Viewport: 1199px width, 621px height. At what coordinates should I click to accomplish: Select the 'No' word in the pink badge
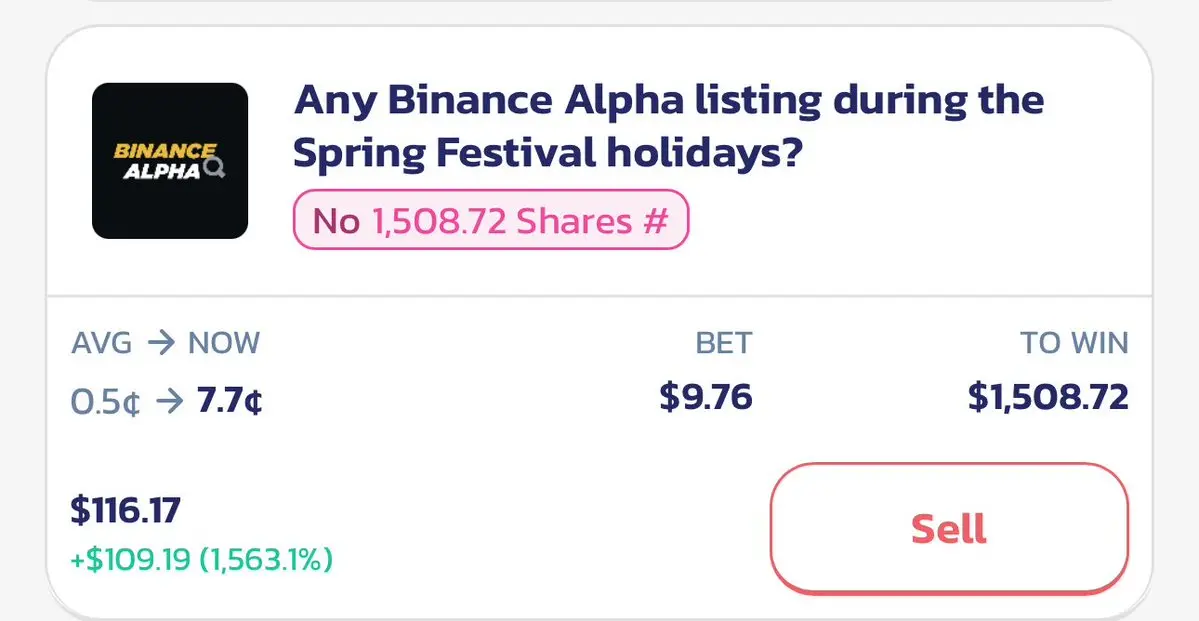(336, 220)
